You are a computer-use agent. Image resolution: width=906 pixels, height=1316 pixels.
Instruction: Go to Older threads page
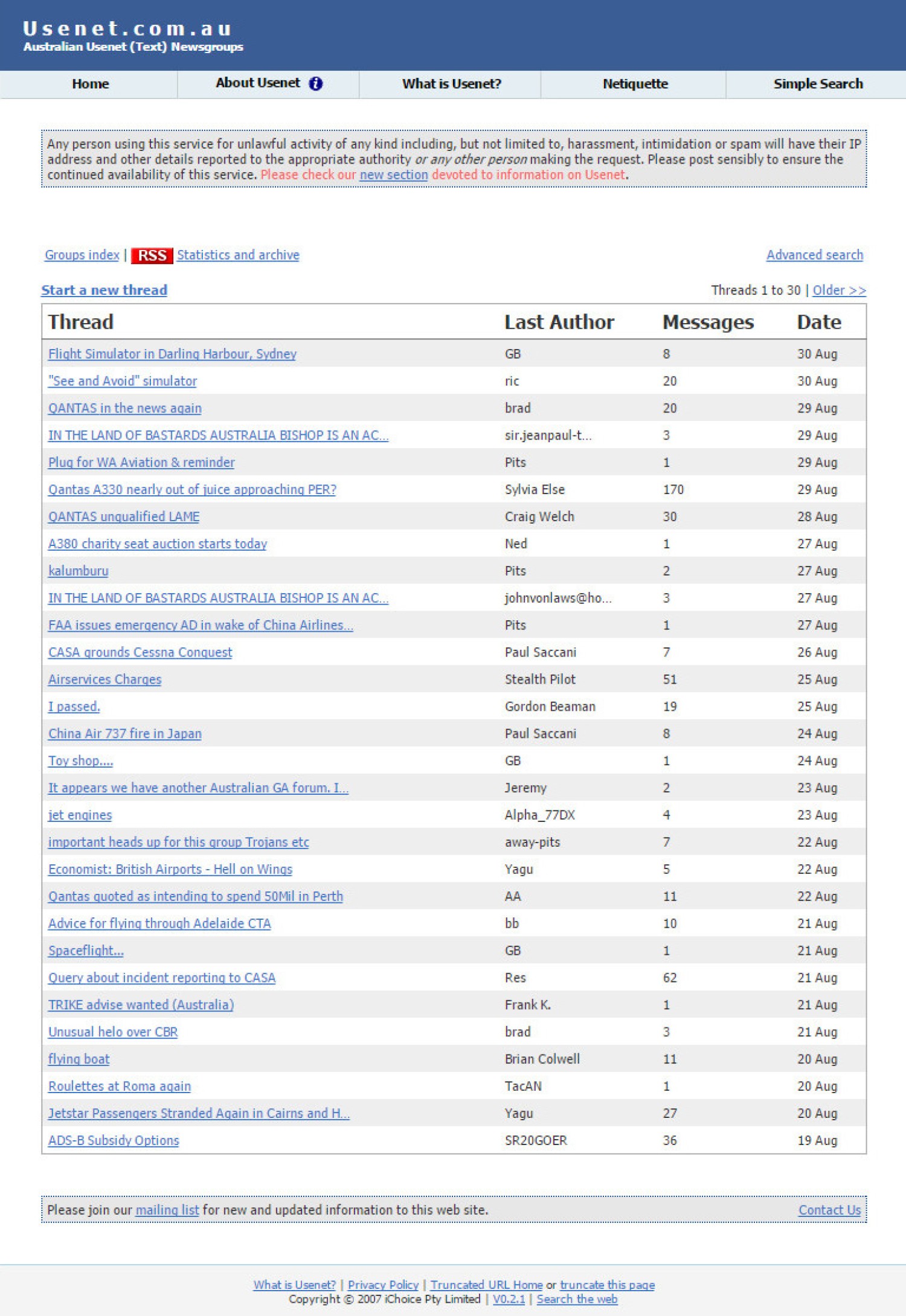click(838, 290)
